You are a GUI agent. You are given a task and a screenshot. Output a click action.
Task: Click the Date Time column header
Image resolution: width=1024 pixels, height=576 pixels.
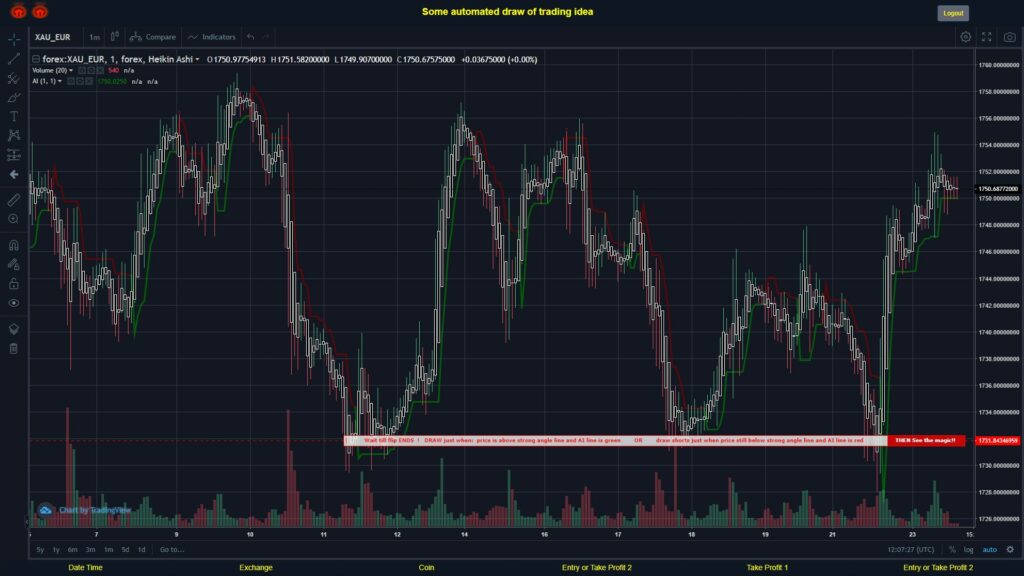(x=86, y=568)
